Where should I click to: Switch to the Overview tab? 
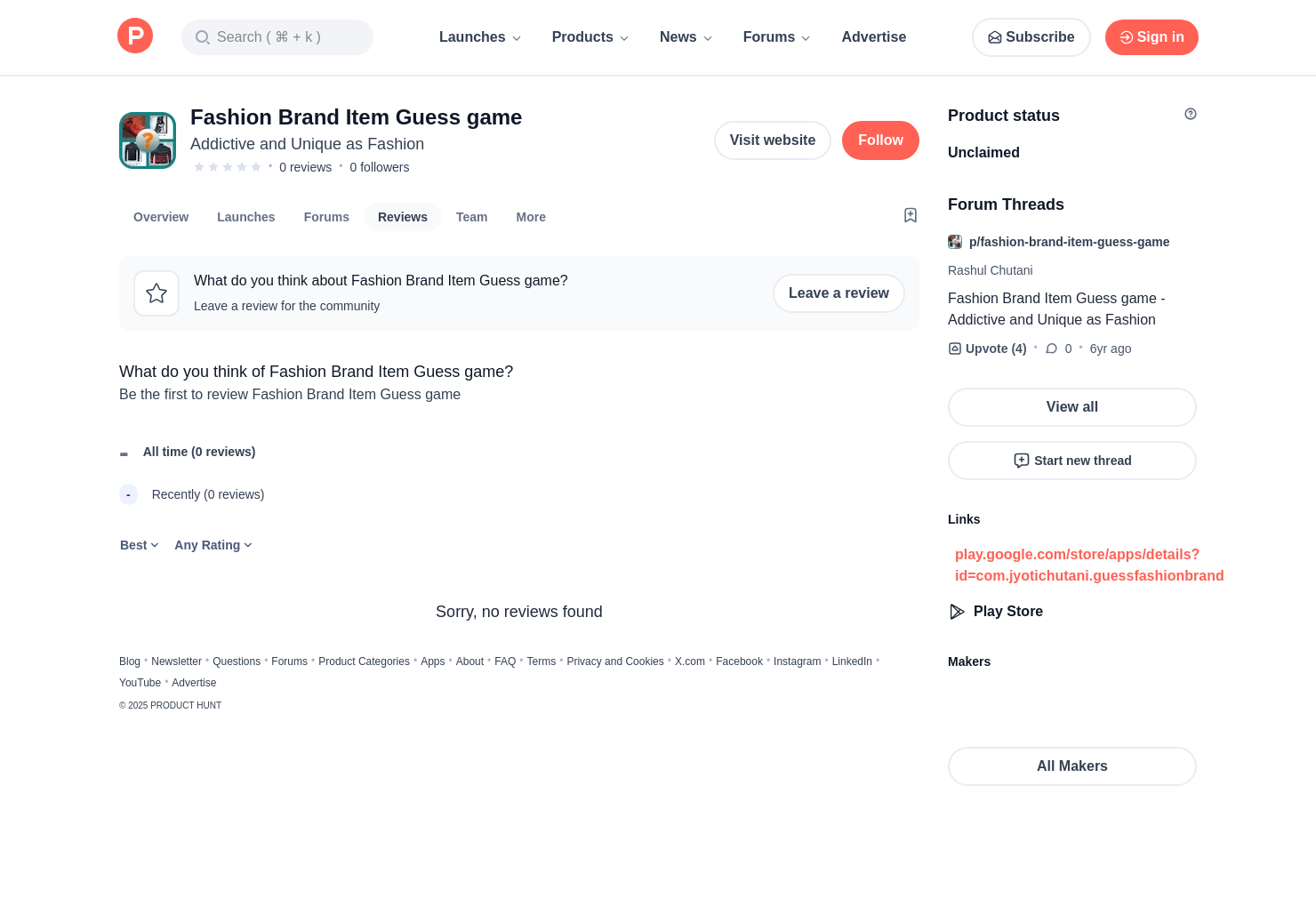[161, 217]
